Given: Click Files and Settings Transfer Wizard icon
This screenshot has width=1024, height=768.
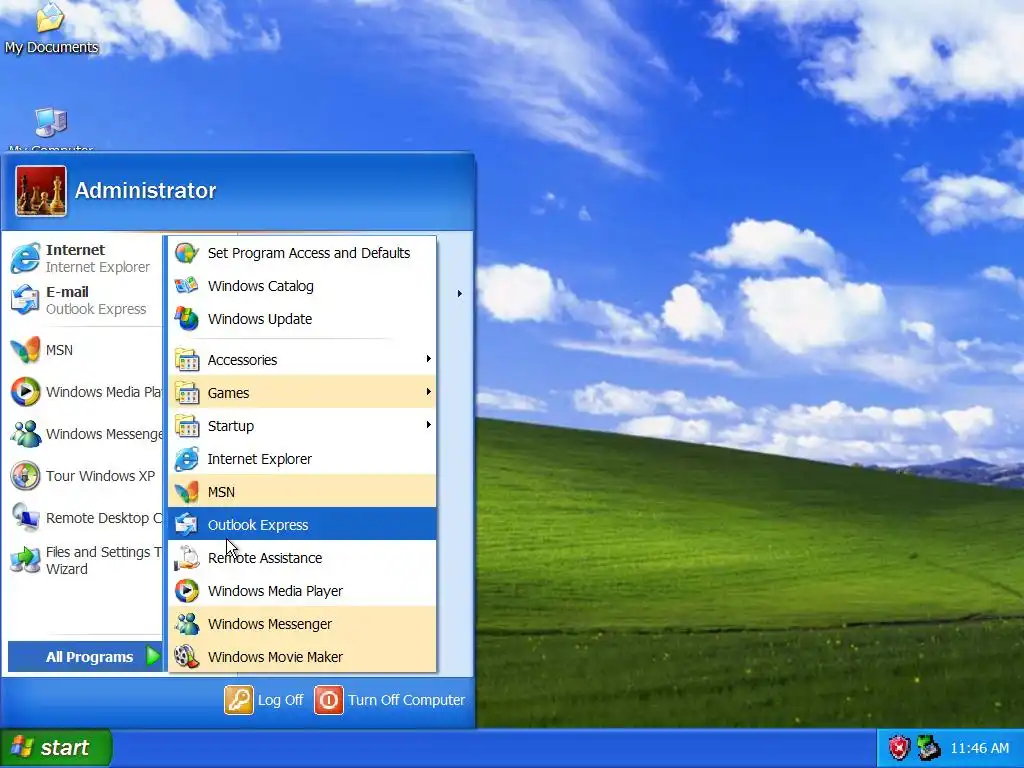Looking at the screenshot, I should click(25, 560).
